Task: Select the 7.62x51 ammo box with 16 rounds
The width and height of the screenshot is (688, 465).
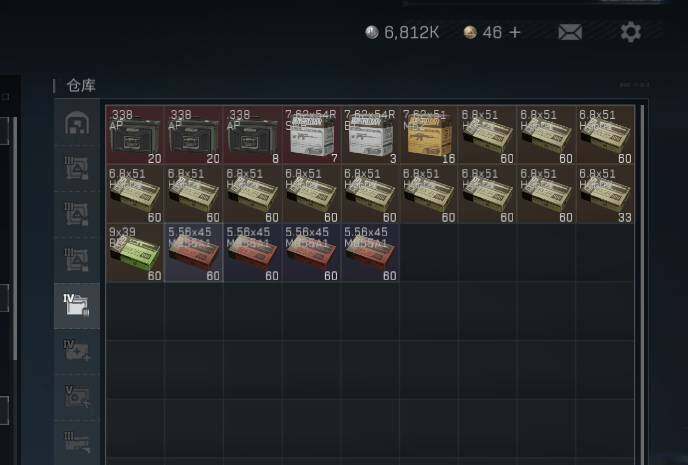Action: point(429,135)
